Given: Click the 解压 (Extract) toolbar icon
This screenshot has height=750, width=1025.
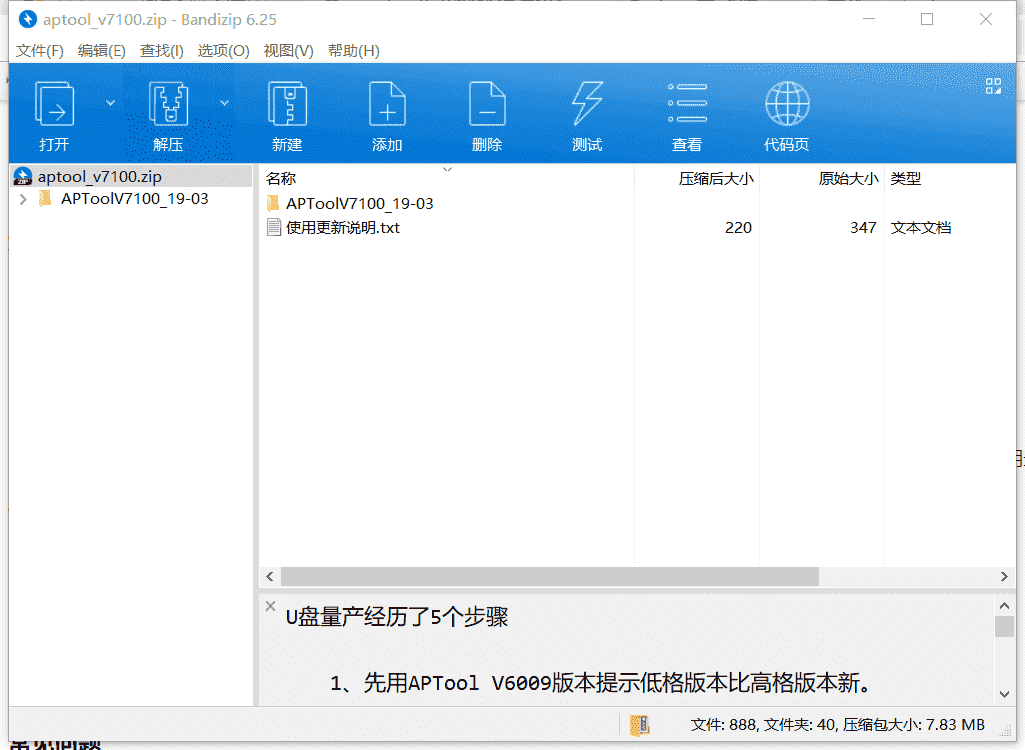Looking at the screenshot, I should (168, 103).
